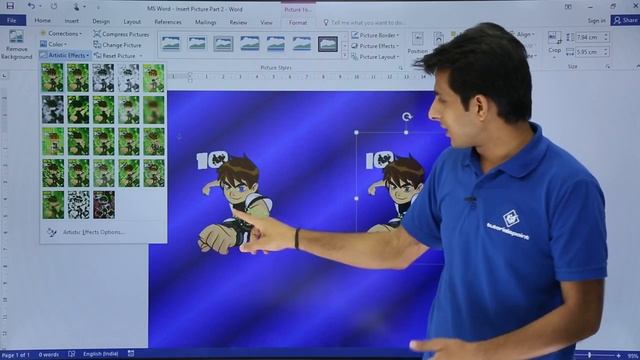640x360 pixels.
Task: Open the Size group dialog launcher
Action: click(x=608, y=67)
